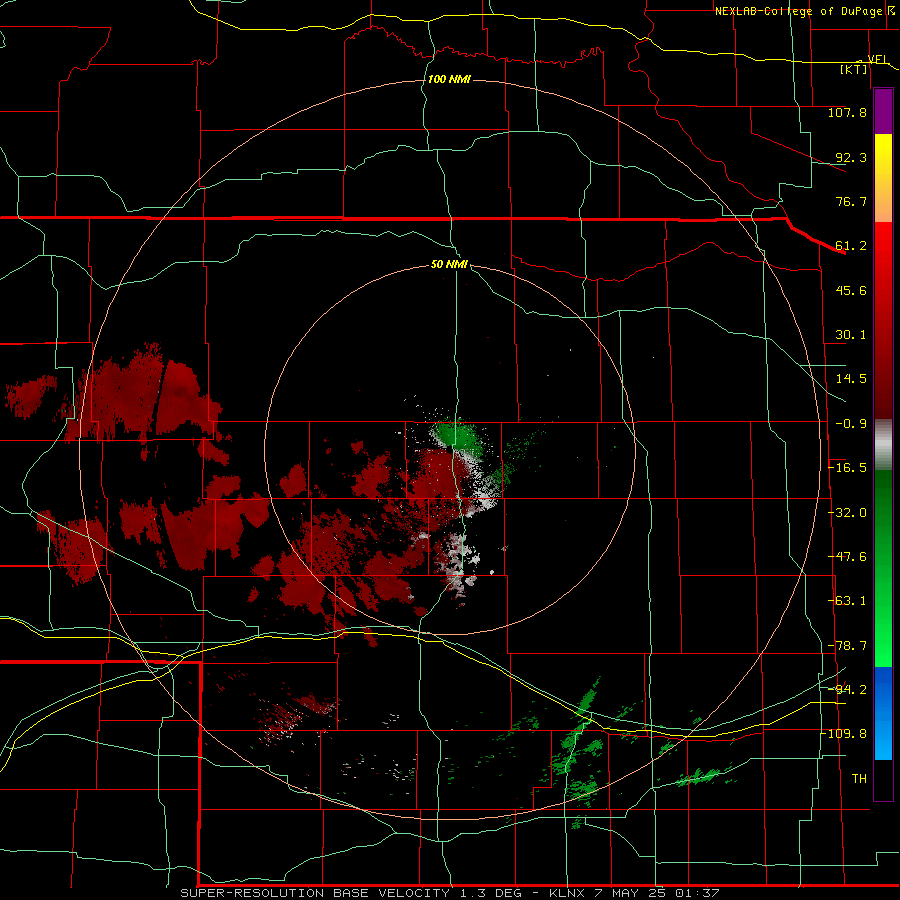900x900 pixels.
Task: Click the [KT] units label
Action: pyautogui.click(x=854, y=69)
